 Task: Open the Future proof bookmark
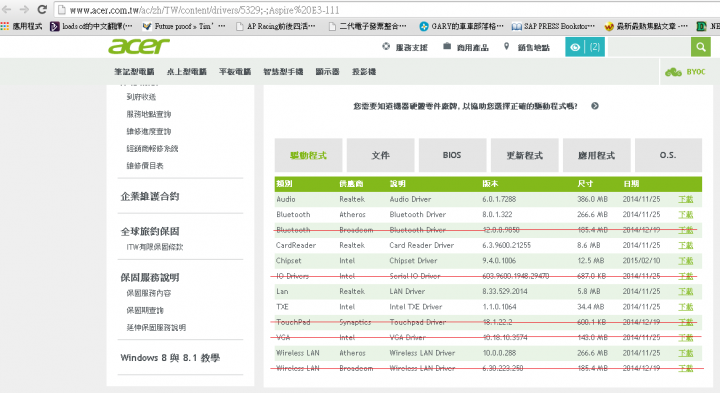[x=184, y=27]
